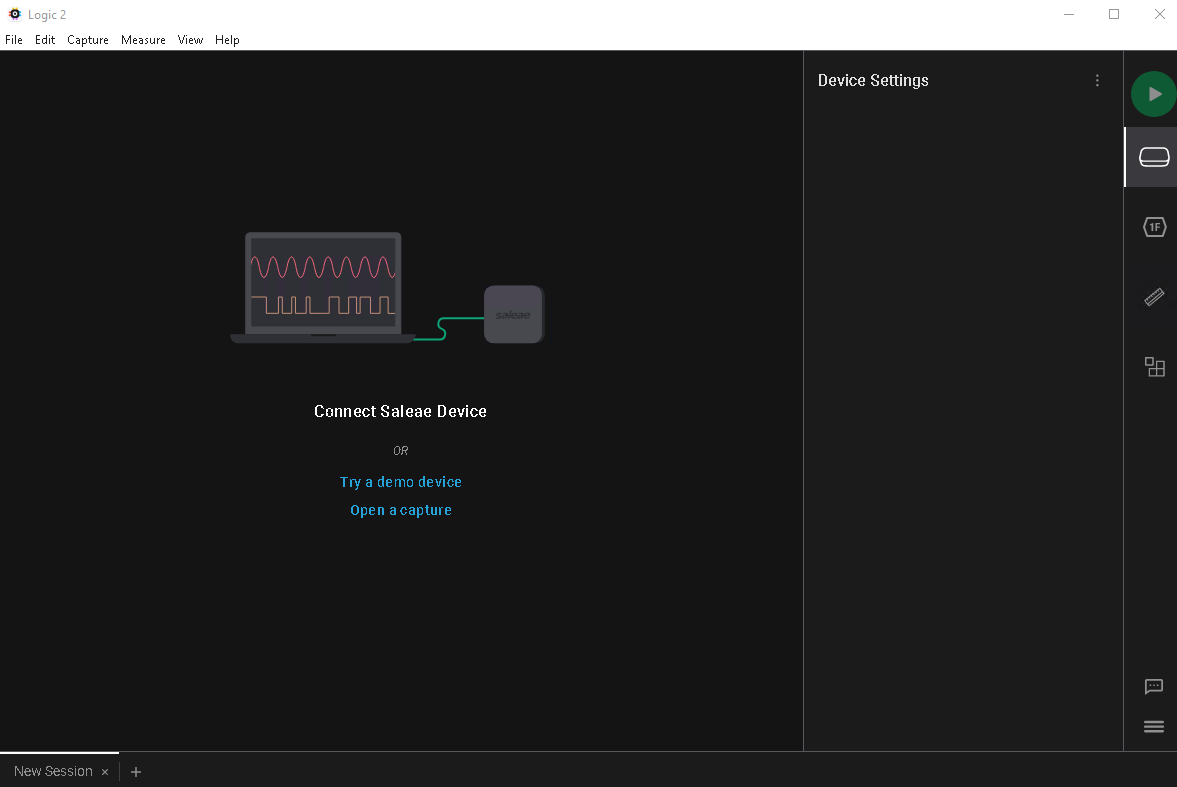
Task: Click the Try a demo device link
Action: 401,482
